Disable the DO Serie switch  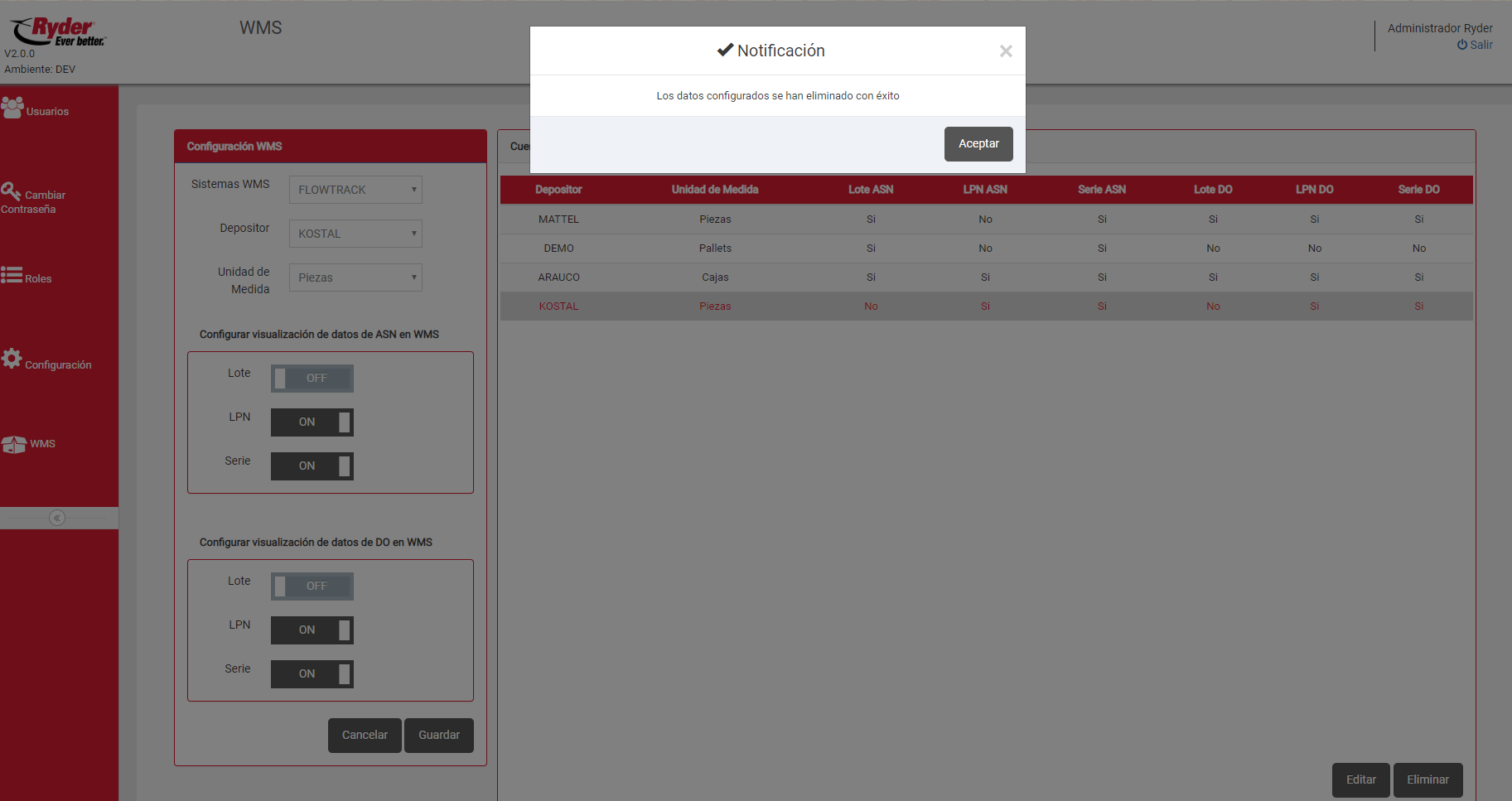click(x=312, y=674)
